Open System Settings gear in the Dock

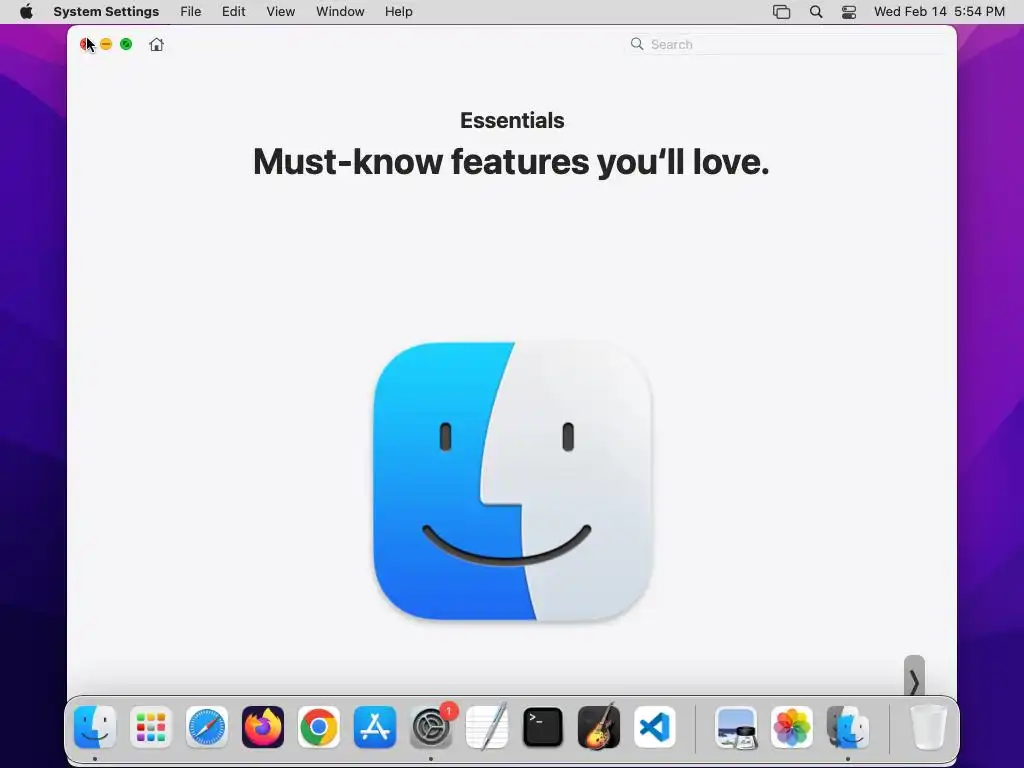pyautogui.click(x=431, y=727)
